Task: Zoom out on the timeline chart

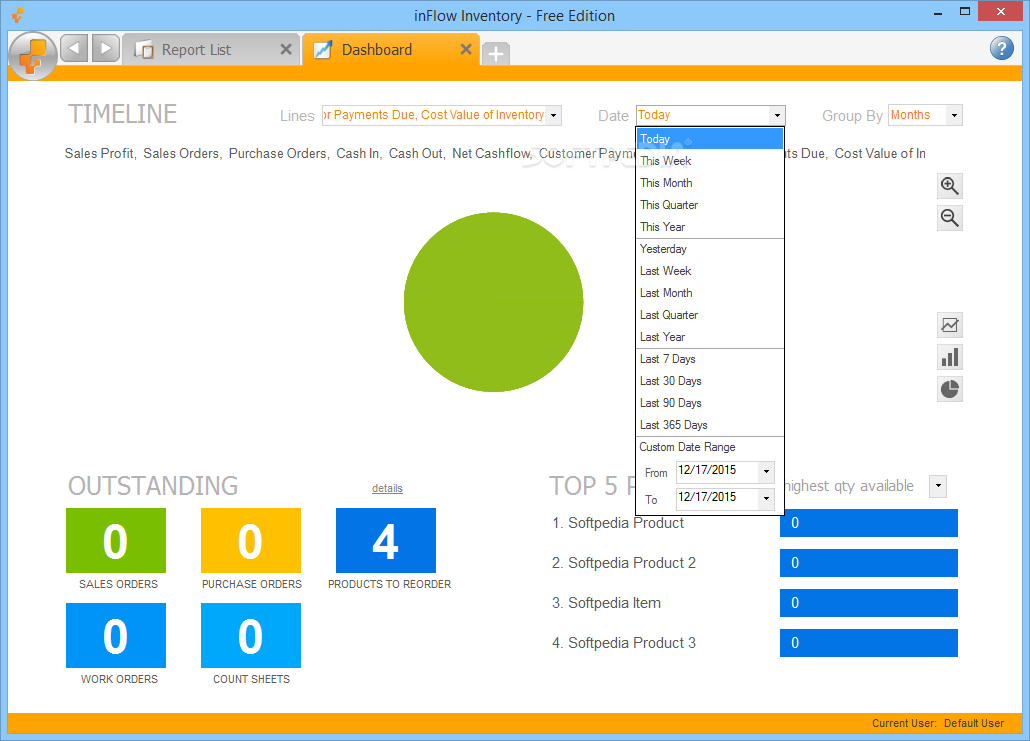Action: [949, 217]
